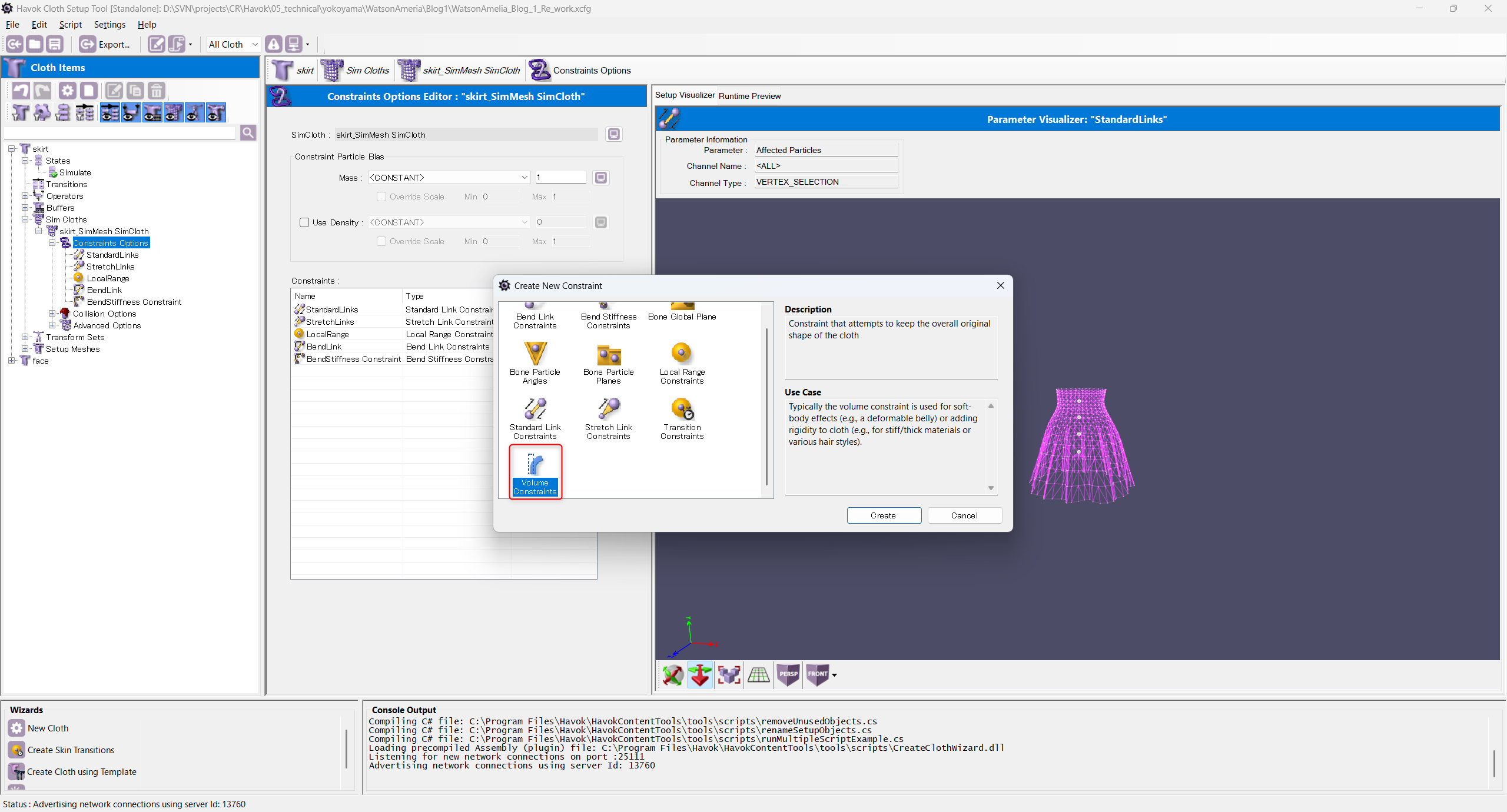1507x812 pixels.
Task: Click the PERSP view cube icon
Action: coord(788,675)
